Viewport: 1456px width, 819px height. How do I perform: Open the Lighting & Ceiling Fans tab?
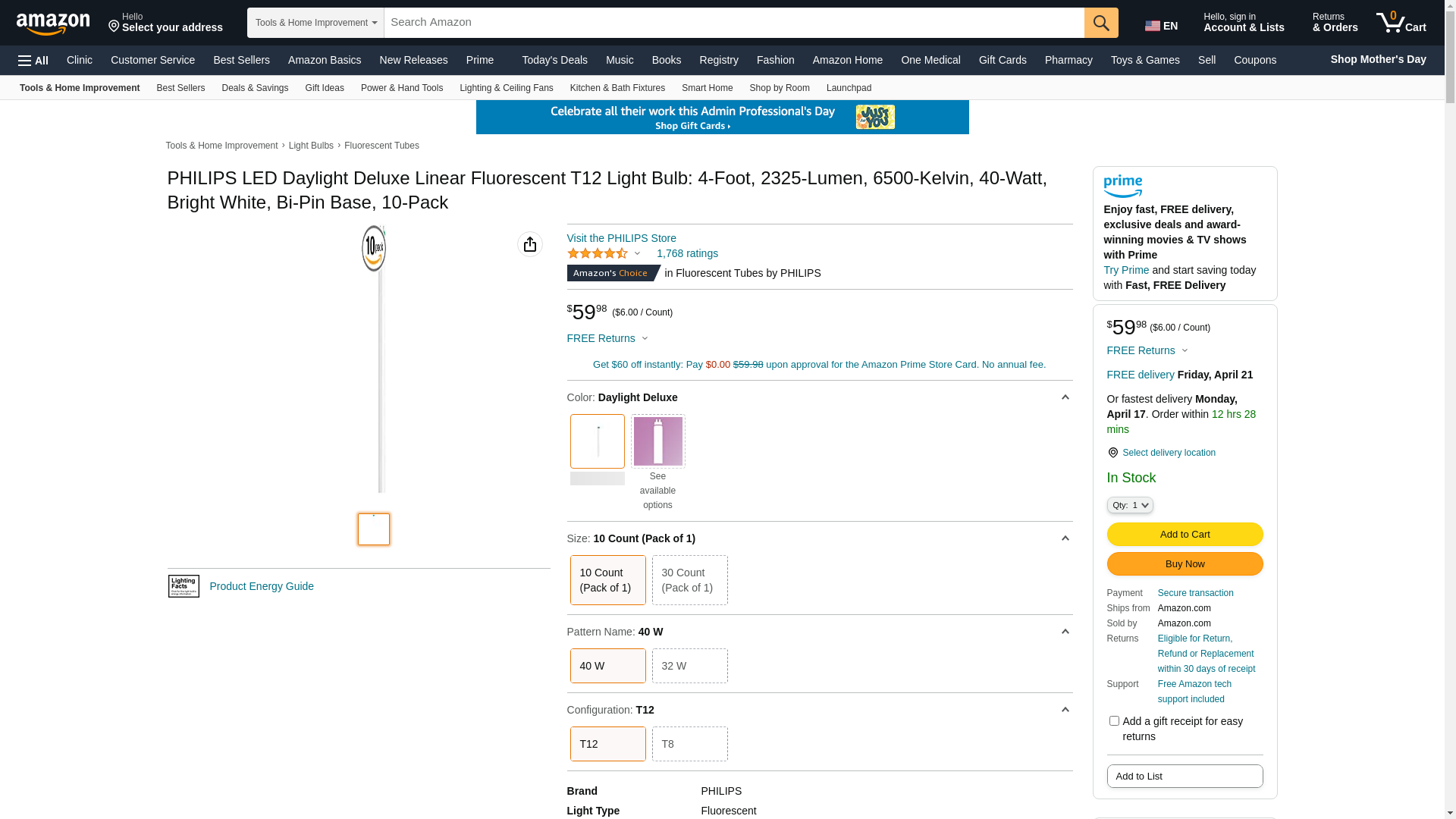(x=506, y=88)
